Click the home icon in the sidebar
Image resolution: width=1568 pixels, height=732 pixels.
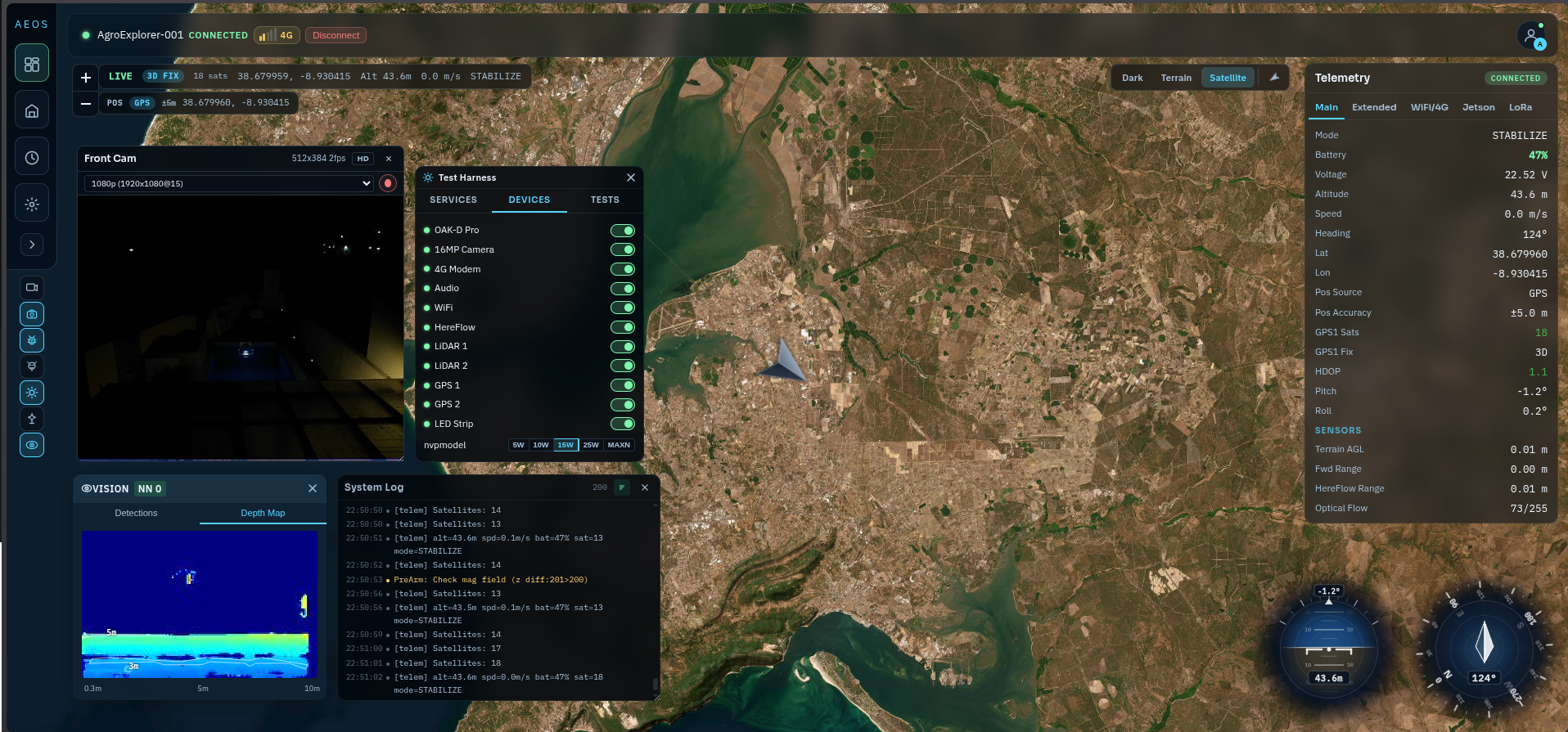coord(32,110)
